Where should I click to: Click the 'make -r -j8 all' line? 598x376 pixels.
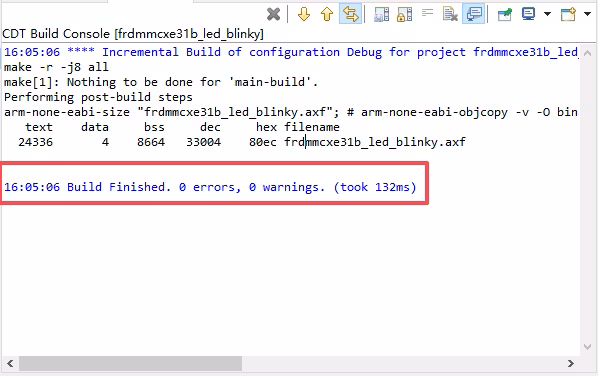(56, 67)
